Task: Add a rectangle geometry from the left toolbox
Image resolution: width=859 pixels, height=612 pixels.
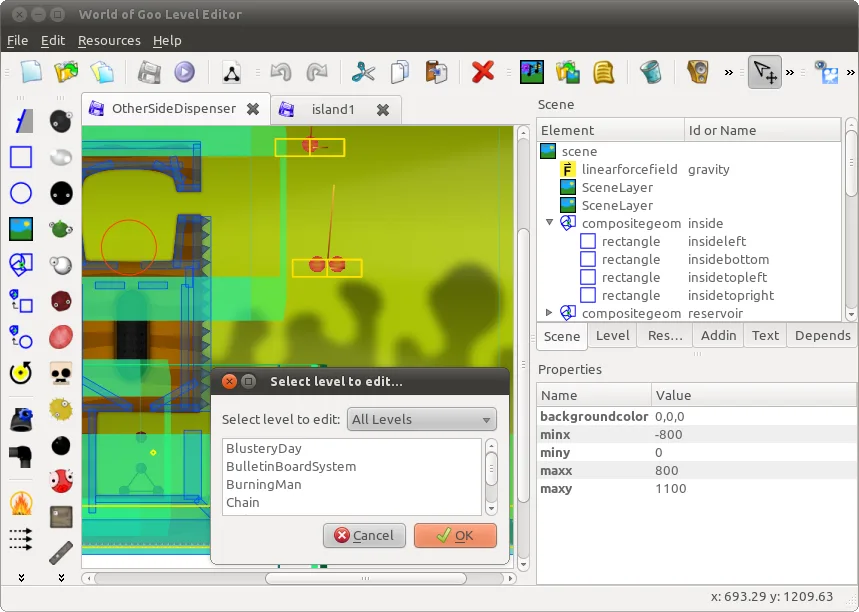Action: 21,157
